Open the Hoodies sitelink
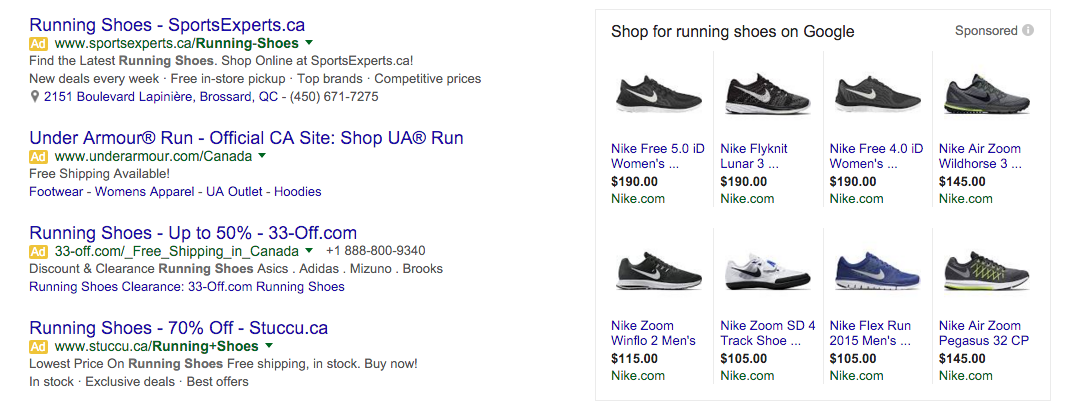This screenshot has height=409, width=1073. click(298, 191)
